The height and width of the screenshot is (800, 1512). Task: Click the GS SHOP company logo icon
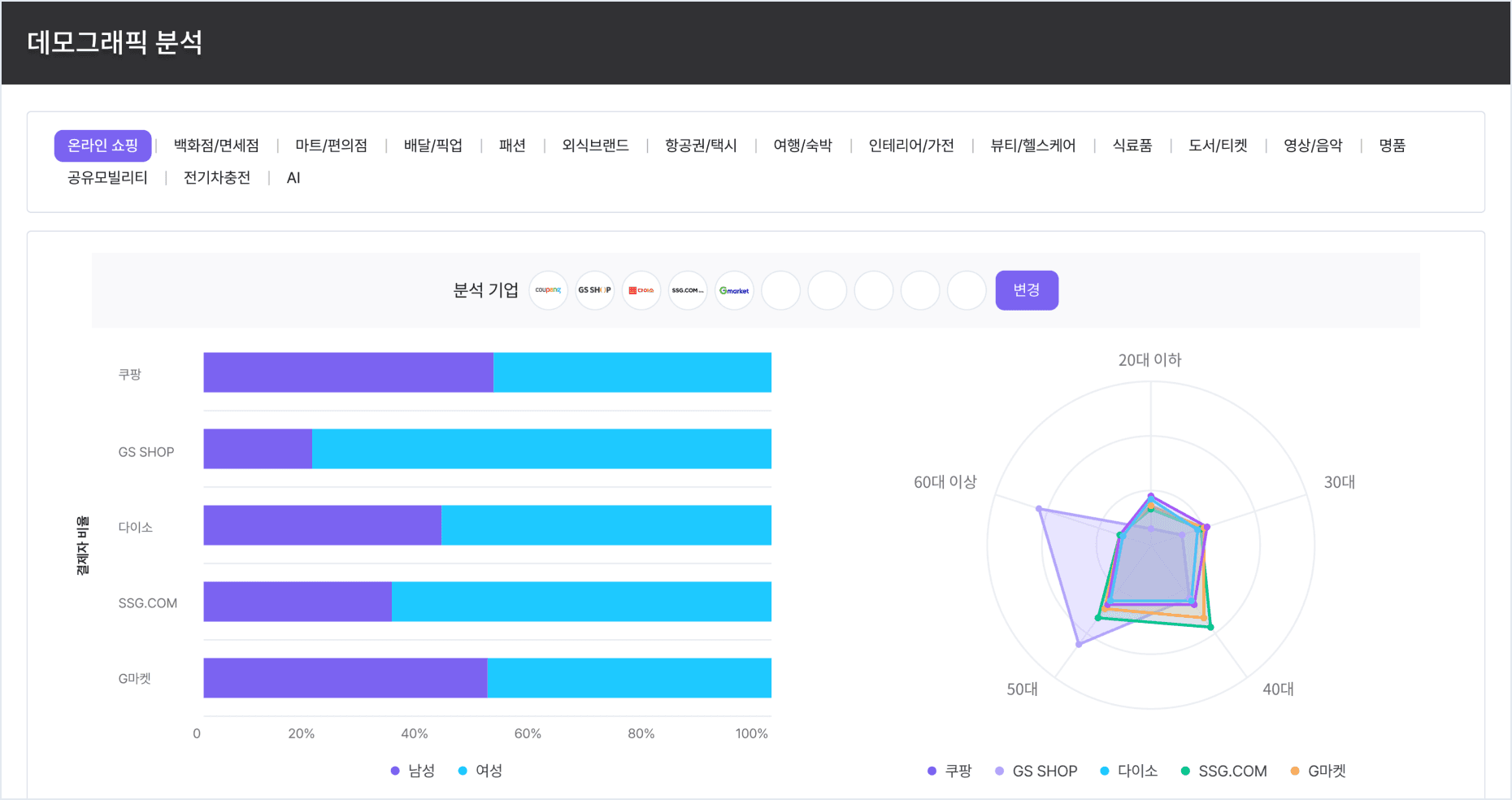coord(595,290)
